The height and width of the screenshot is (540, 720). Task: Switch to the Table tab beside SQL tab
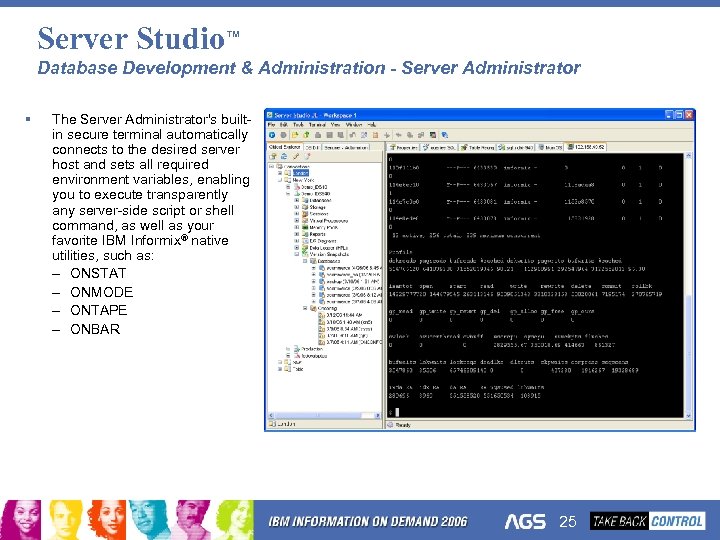[x=477, y=147]
